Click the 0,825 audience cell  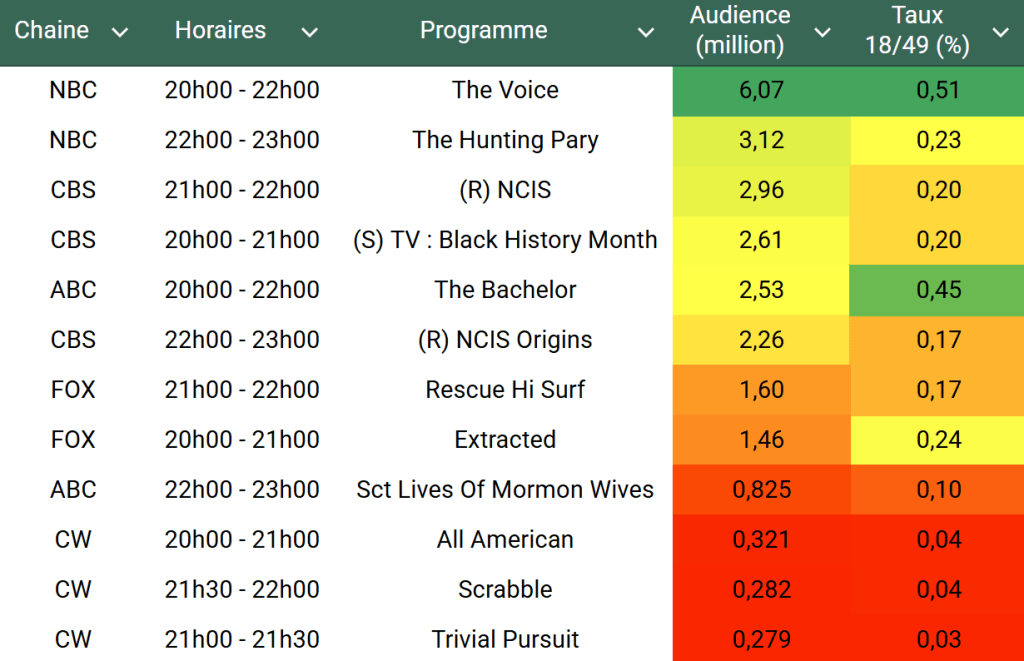761,489
